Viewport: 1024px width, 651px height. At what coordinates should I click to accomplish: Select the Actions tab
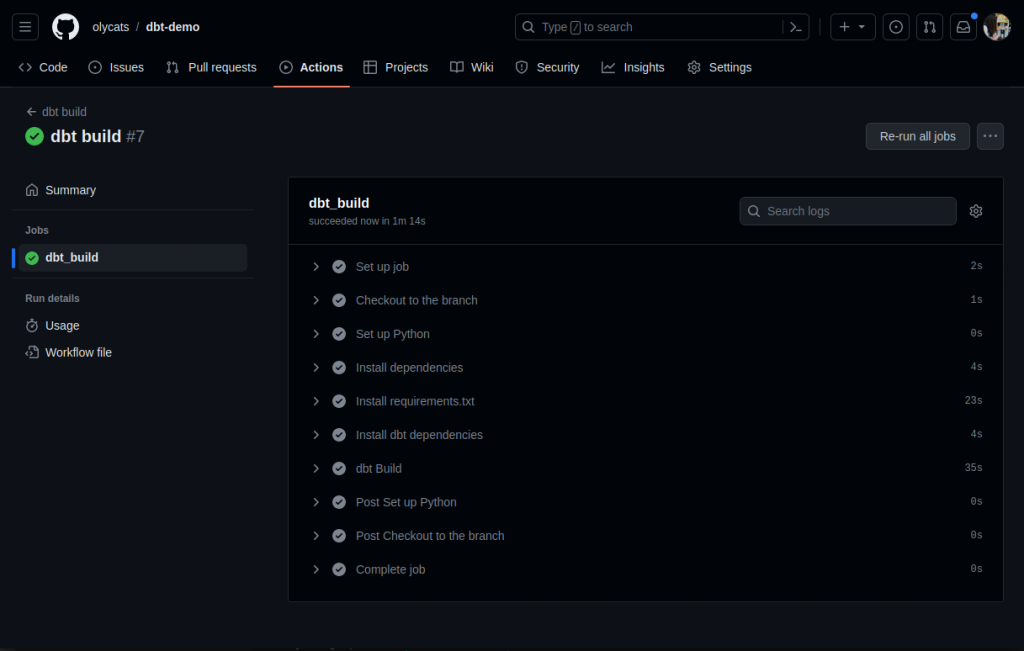pos(312,67)
